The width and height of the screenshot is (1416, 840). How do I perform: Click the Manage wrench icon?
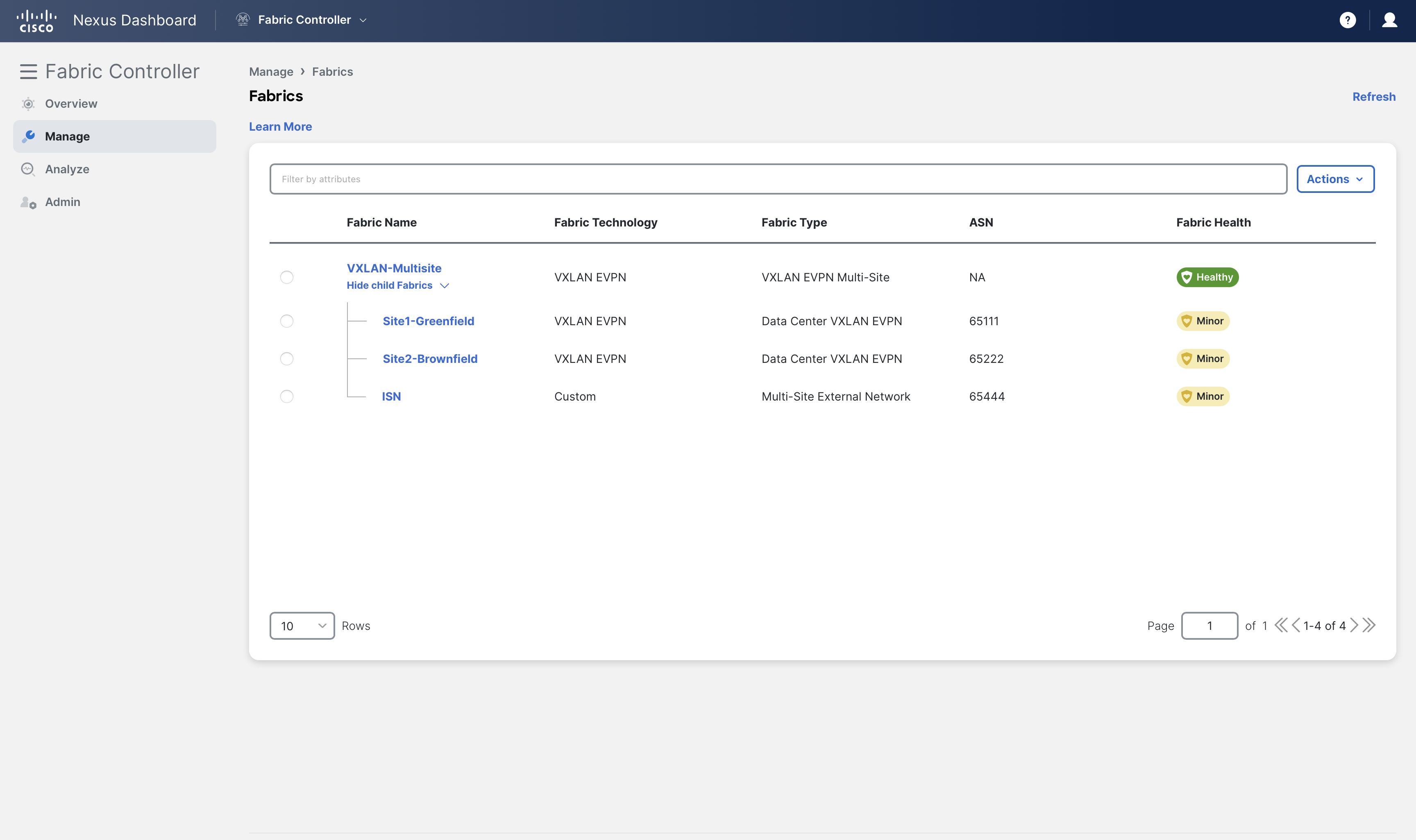[28, 136]
